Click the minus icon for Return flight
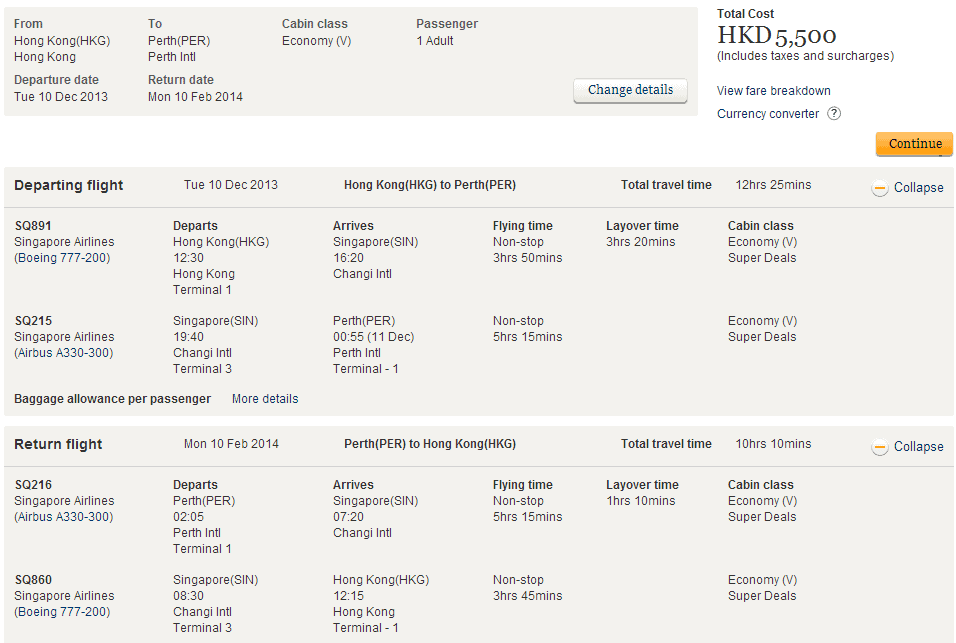This screenshot has height=643, width=956. 880,447
